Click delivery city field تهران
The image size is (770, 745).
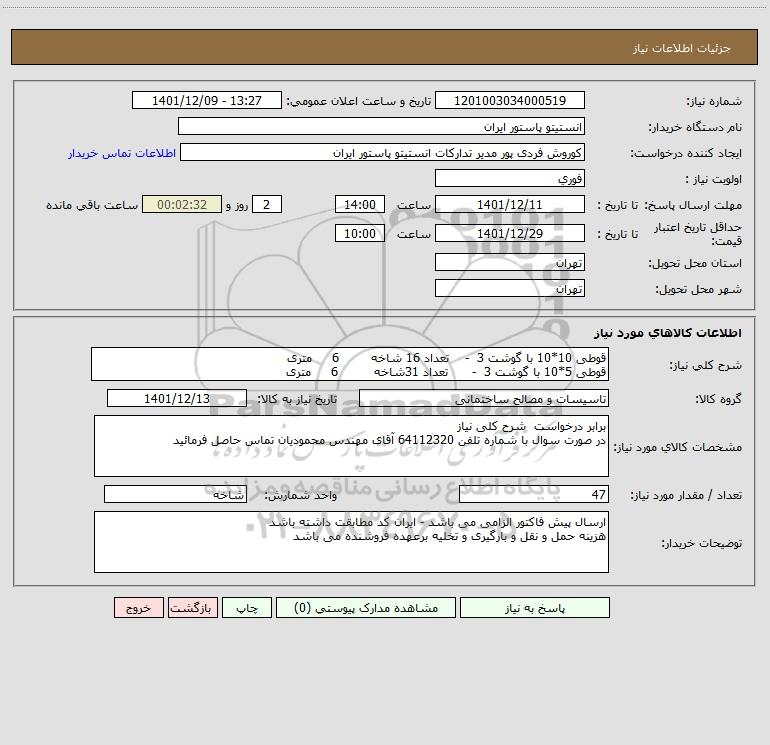point(510,288)
